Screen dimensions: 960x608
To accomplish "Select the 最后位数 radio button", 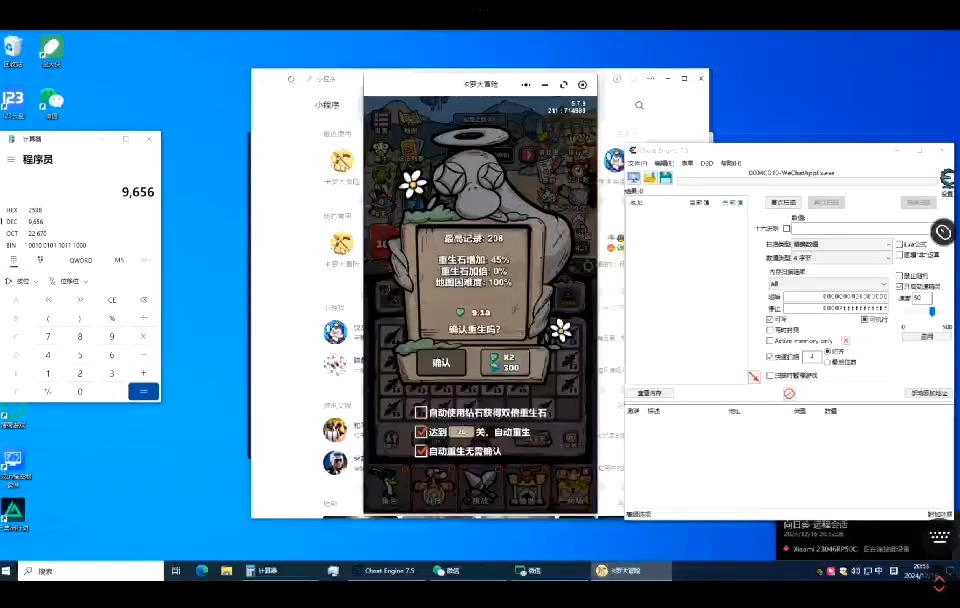I will tap(828, 362).
